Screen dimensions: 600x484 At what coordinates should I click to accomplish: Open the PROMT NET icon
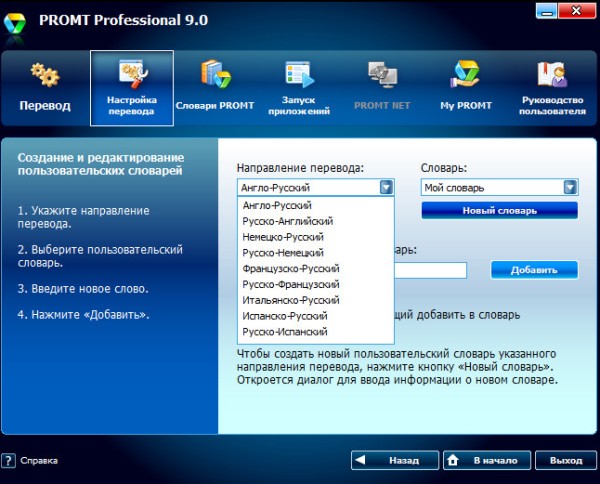384,76
